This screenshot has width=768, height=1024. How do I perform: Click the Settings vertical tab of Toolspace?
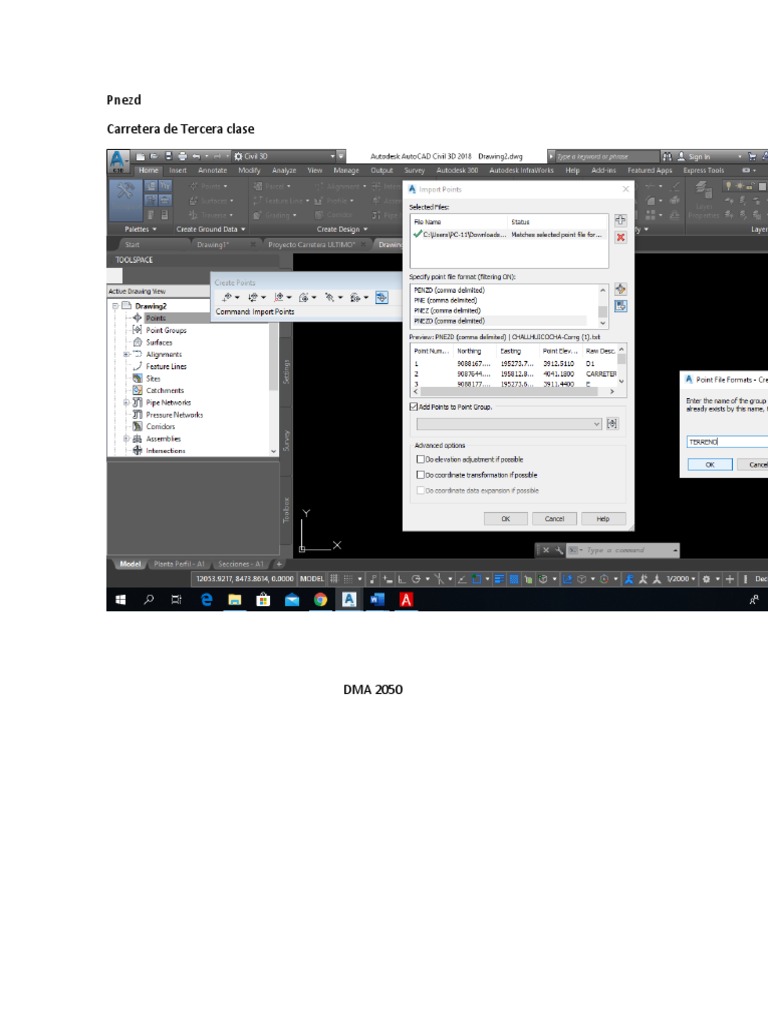[x=285, y=372]
